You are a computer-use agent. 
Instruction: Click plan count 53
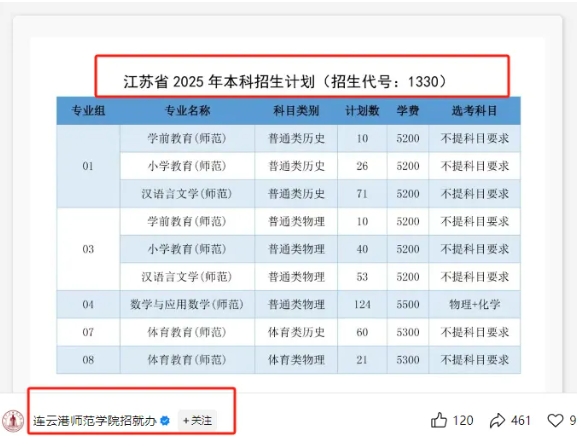[362, 277]
